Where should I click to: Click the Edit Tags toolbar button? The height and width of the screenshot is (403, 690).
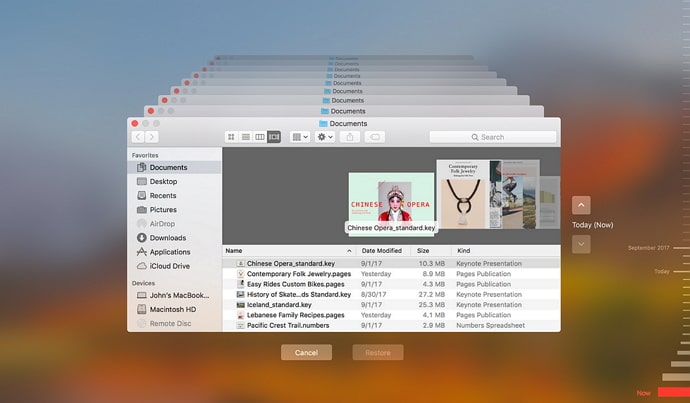click(x=374, y=137)
